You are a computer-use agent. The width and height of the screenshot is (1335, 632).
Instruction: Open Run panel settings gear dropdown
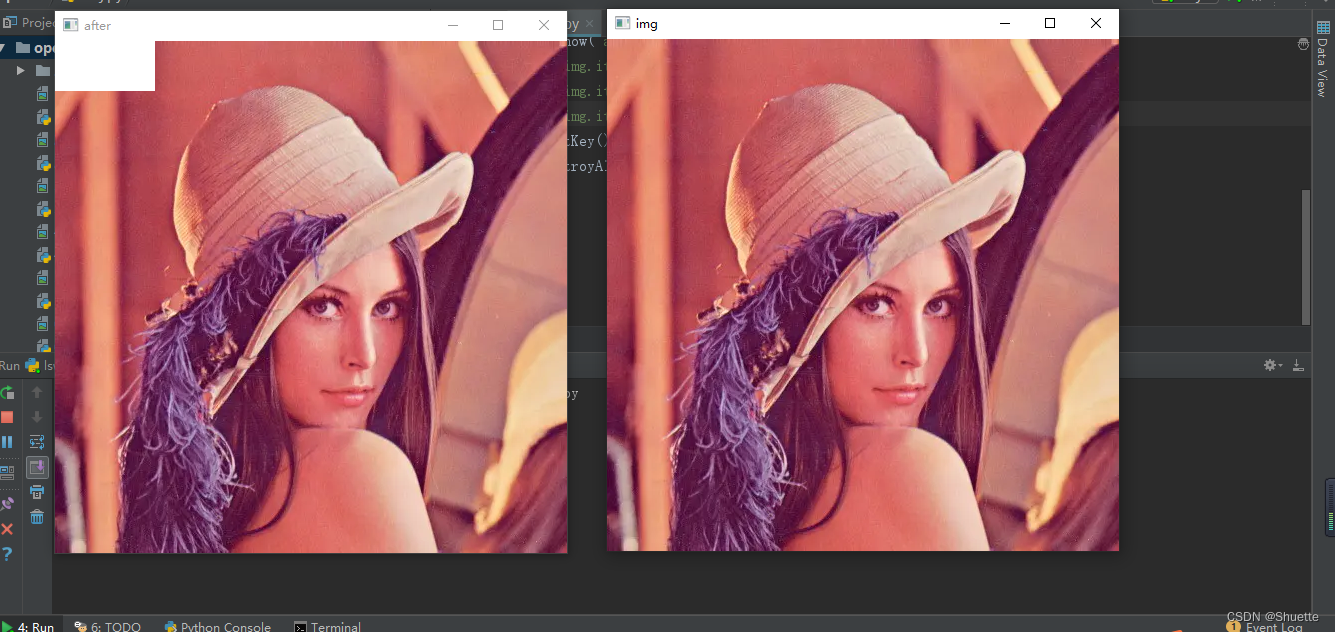[1273, 366]
